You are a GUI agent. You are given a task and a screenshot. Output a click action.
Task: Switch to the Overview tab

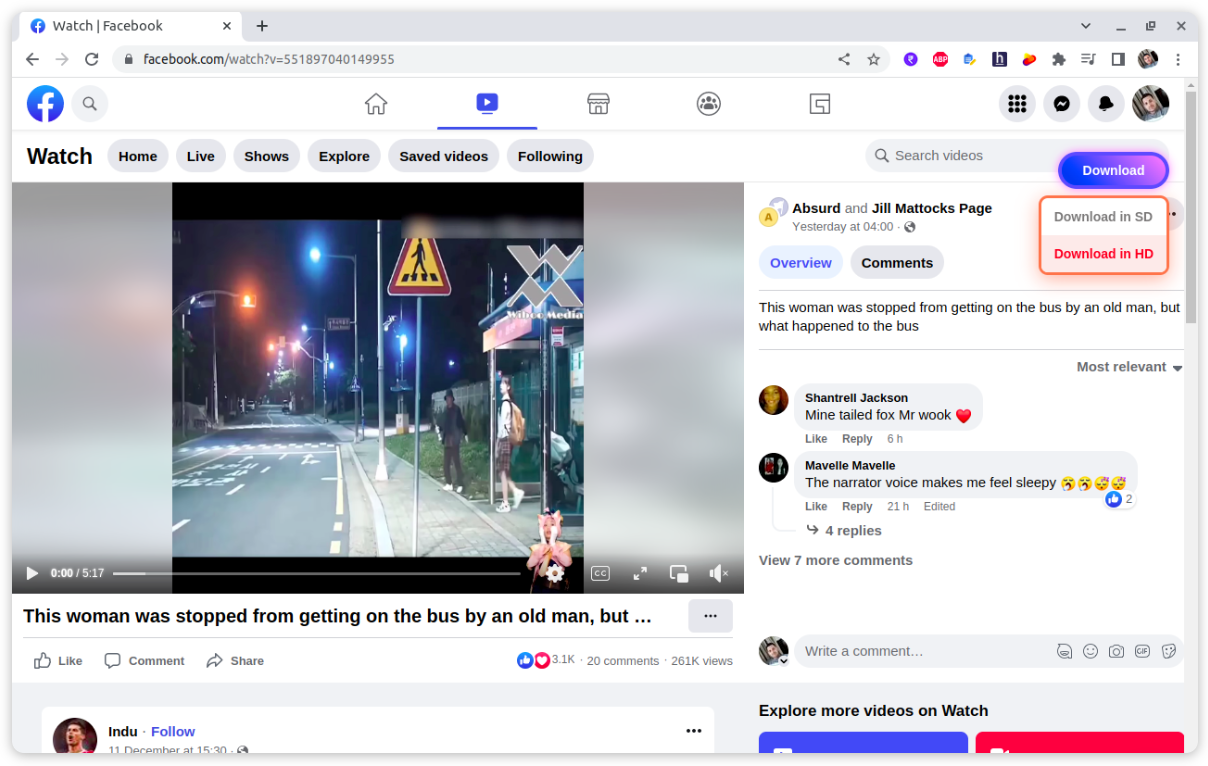coord(800,262)
